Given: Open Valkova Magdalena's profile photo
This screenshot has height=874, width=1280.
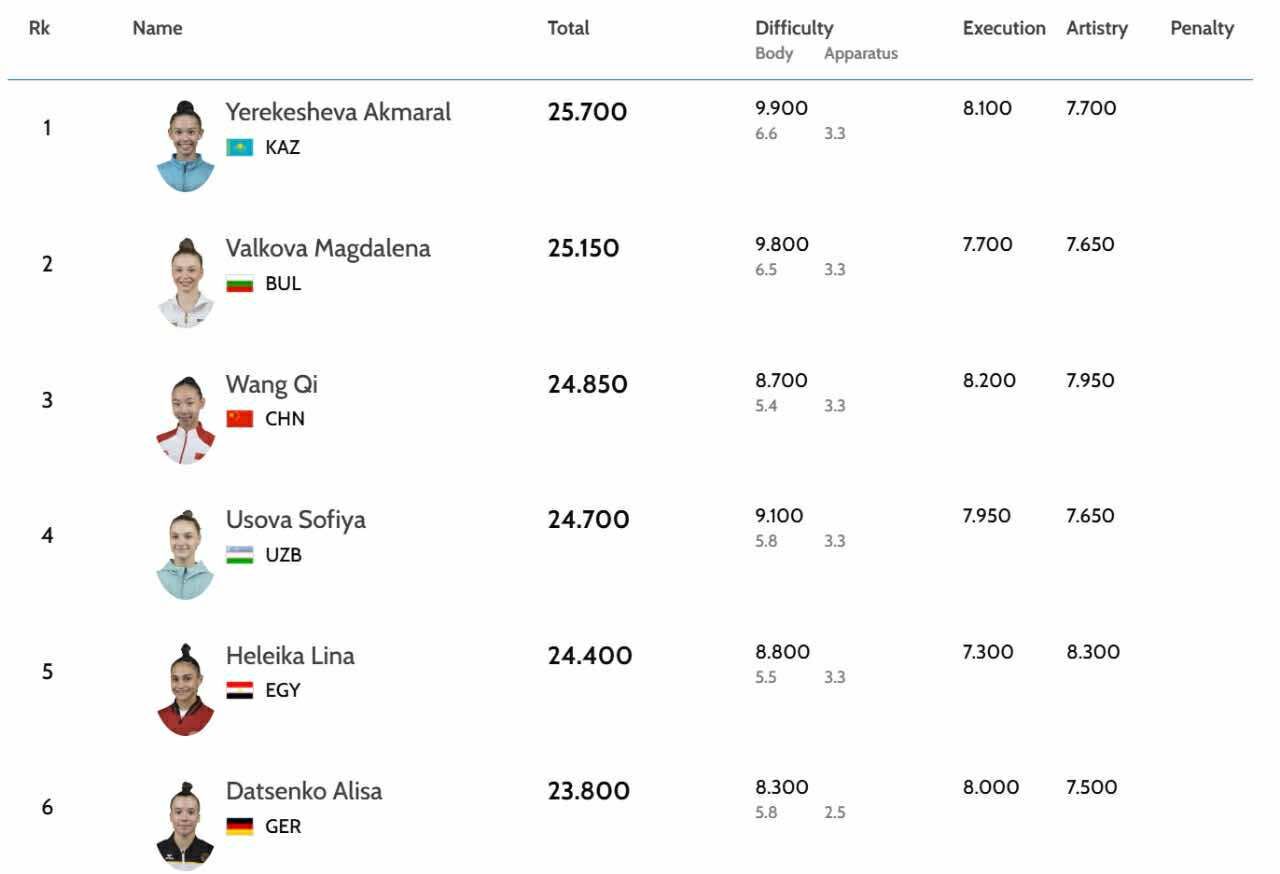Looking at the screenshot, I should 185,282.
